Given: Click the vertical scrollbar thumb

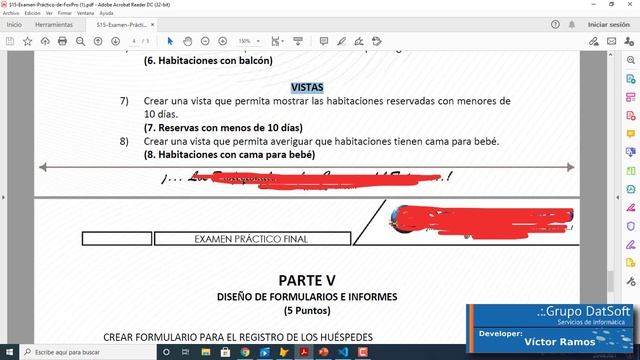Looking at the screenshot, I should (611, 281).
